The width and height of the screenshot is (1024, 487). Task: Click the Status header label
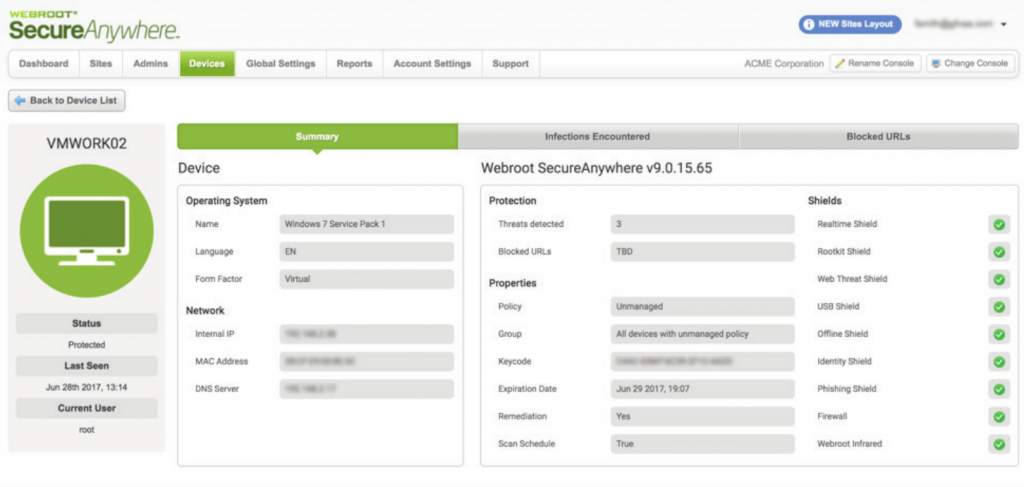coord(87,324)
